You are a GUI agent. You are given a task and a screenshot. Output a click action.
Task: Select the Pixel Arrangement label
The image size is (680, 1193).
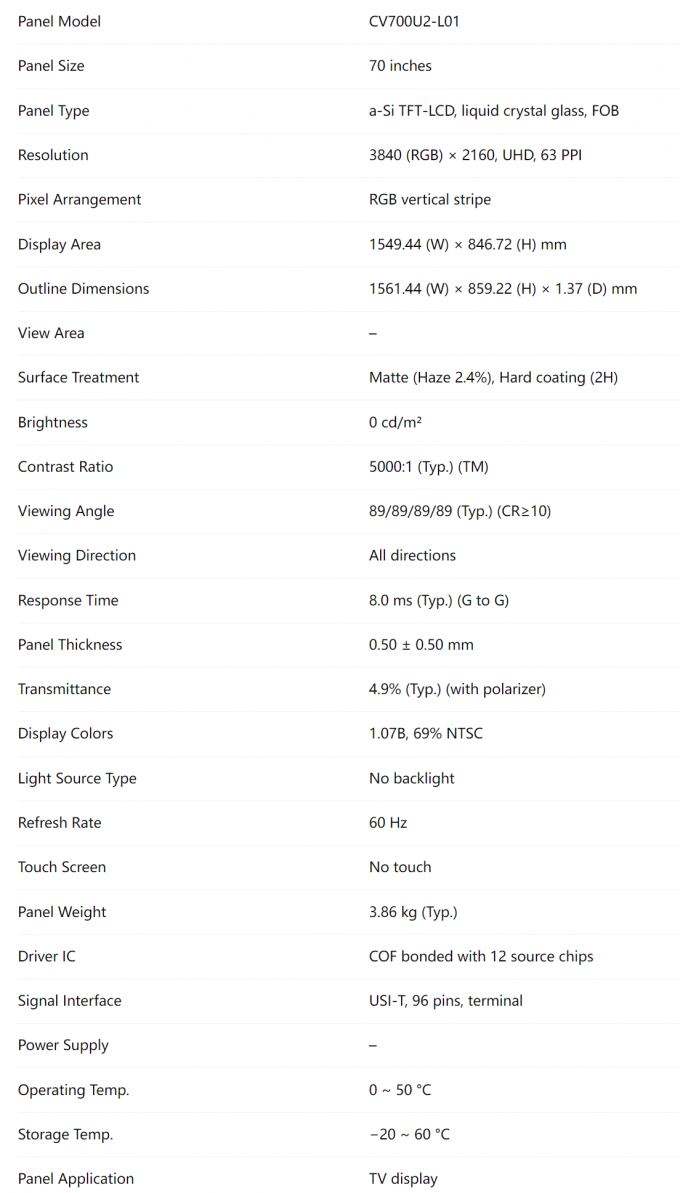79,200
